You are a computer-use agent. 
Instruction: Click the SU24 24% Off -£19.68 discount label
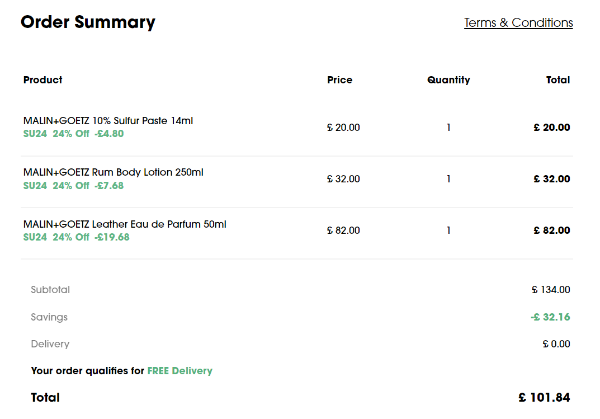pos(77,237)
